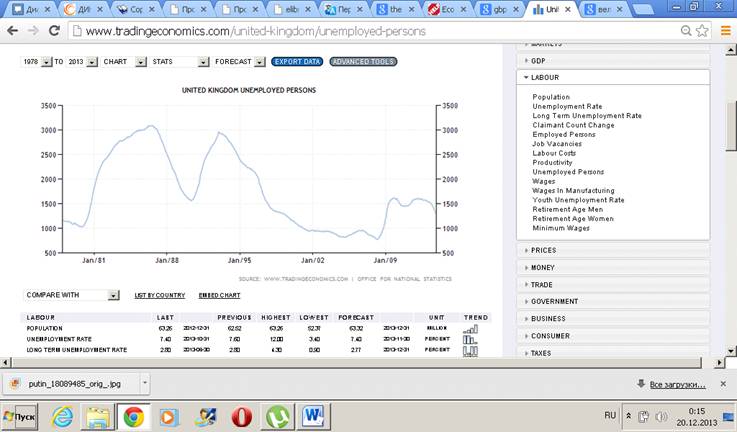Open Opera browser from taskbar
This screenshot has height=432, width=737.
[239, 414]
